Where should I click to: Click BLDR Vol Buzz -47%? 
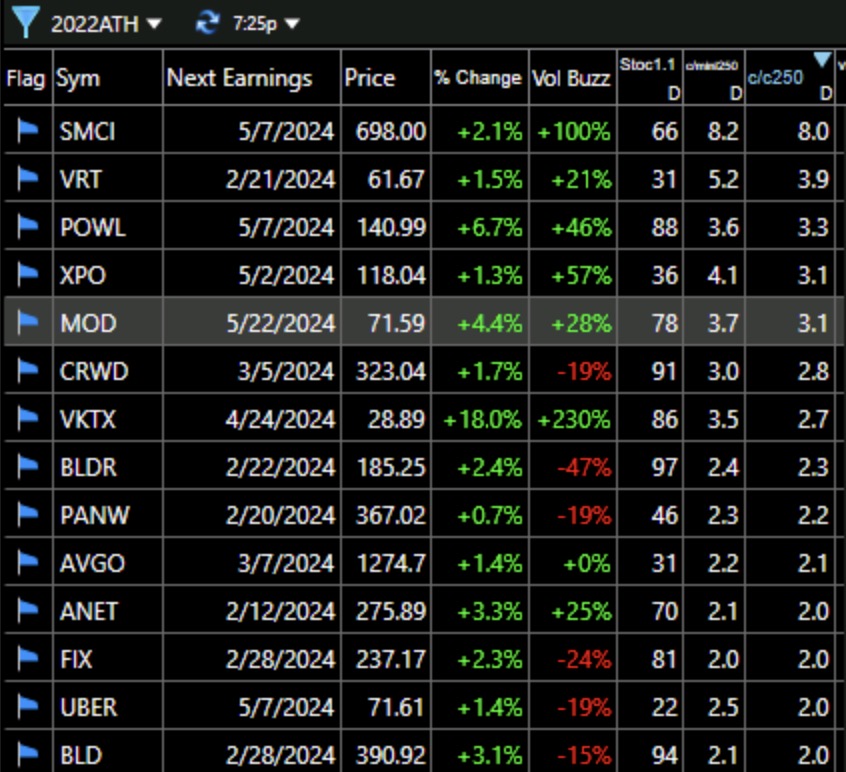click(x=584, y=468)
